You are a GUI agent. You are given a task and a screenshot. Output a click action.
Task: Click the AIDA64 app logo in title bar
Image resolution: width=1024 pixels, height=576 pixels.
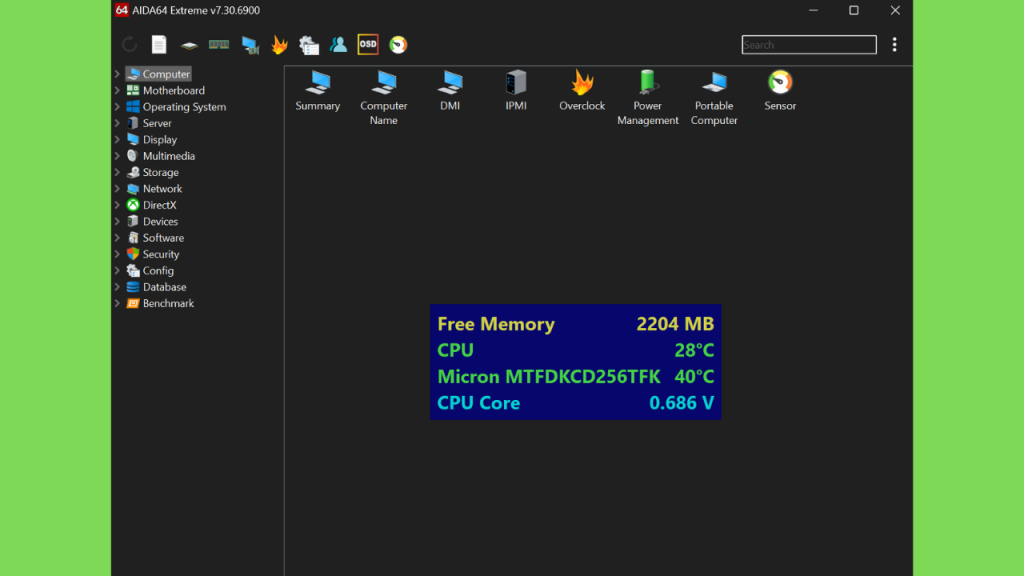click(x=121, y=10)
